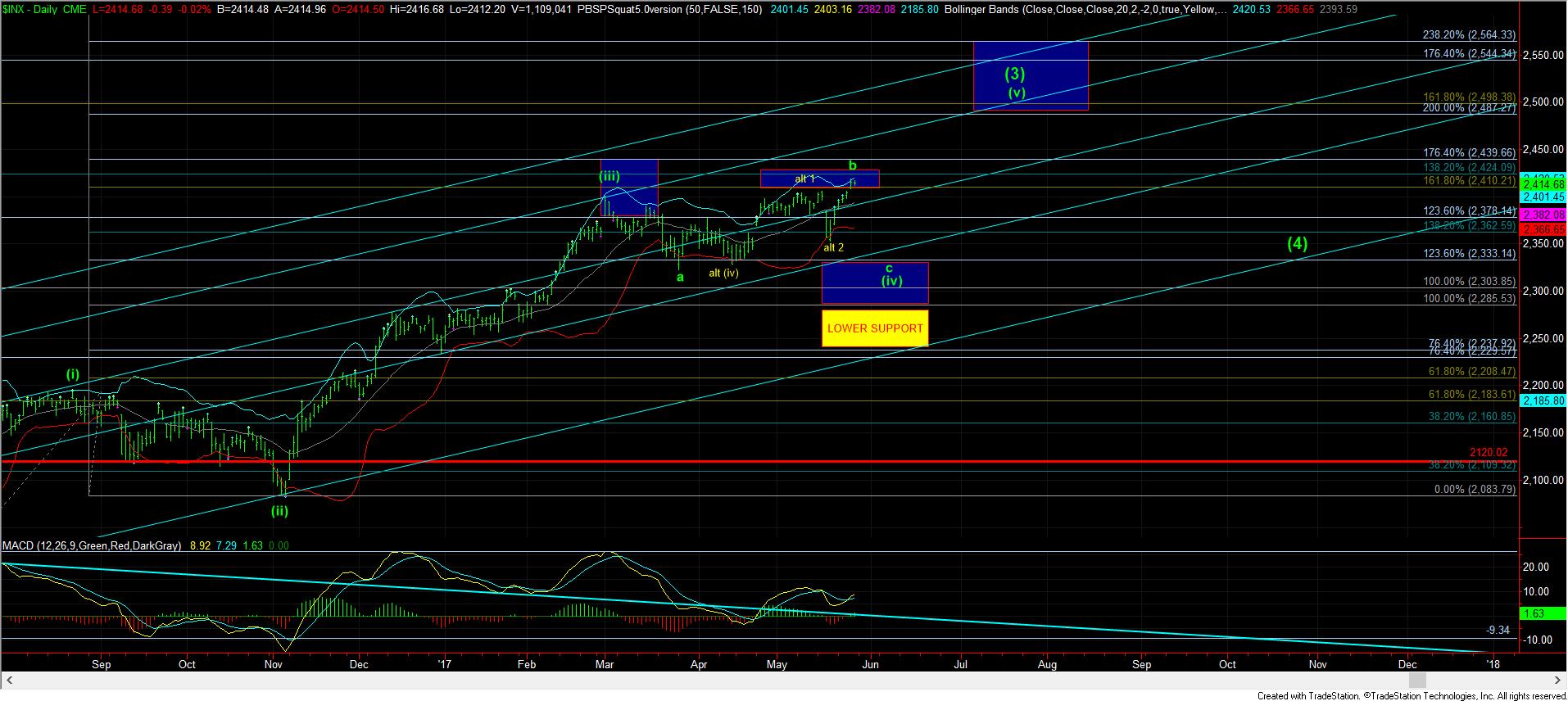Click the Jun label on time axis

870,665
